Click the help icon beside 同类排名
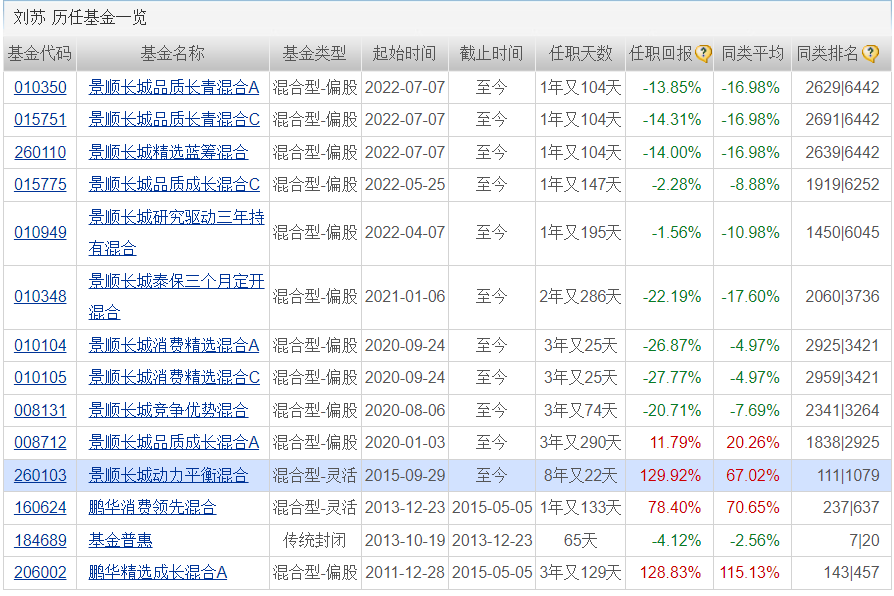Screen dimensions: 894x596 870,54
